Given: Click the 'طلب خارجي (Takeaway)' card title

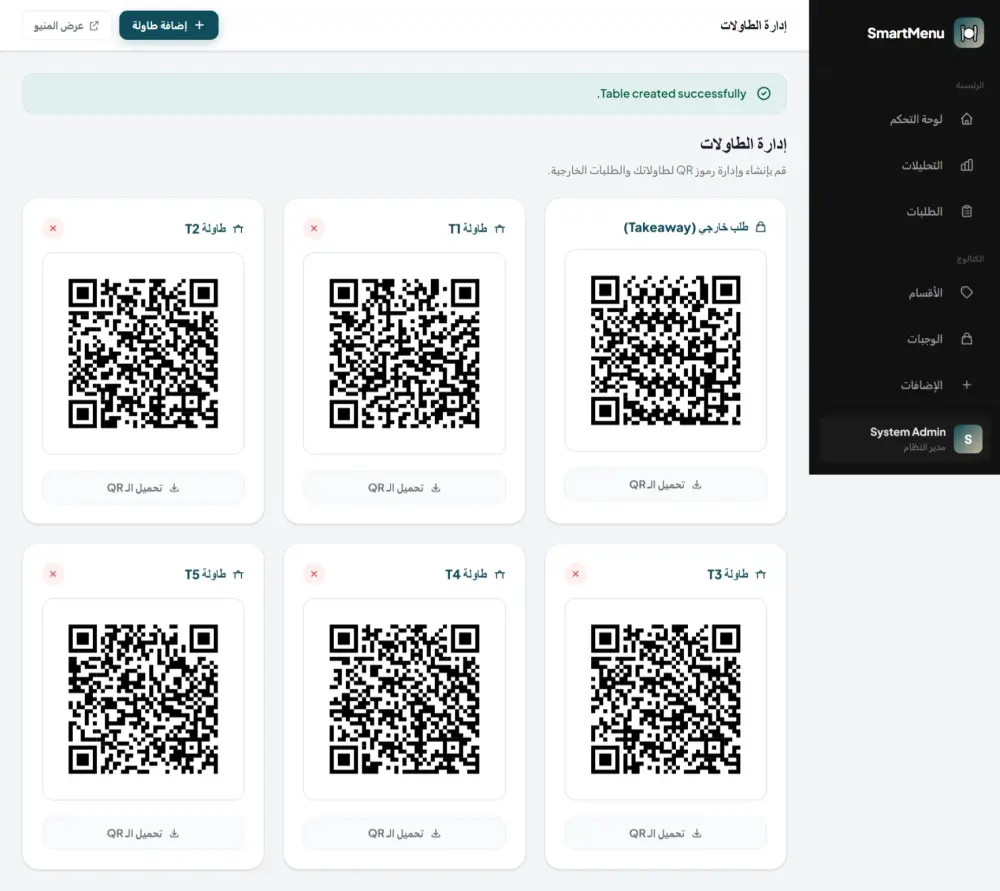Looking at the screenshot, I should point(686,227).
